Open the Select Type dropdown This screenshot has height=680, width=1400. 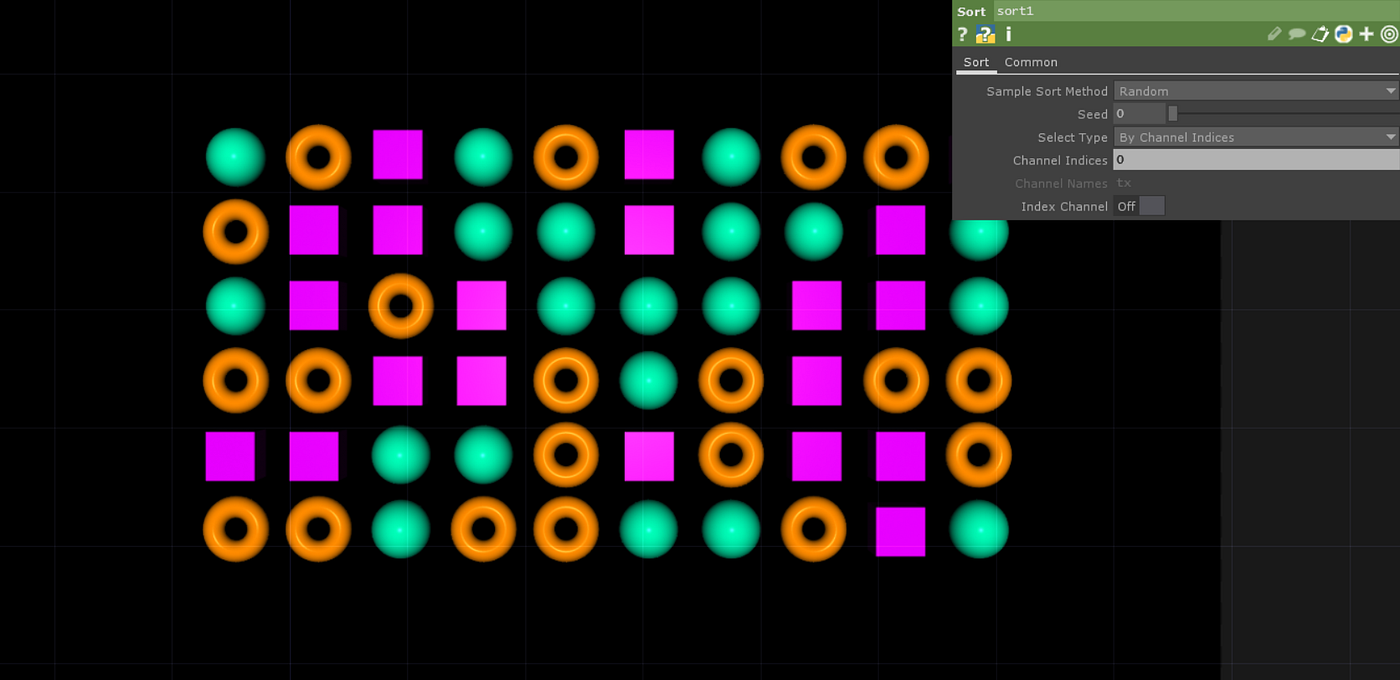click(x=1256, y=137)
